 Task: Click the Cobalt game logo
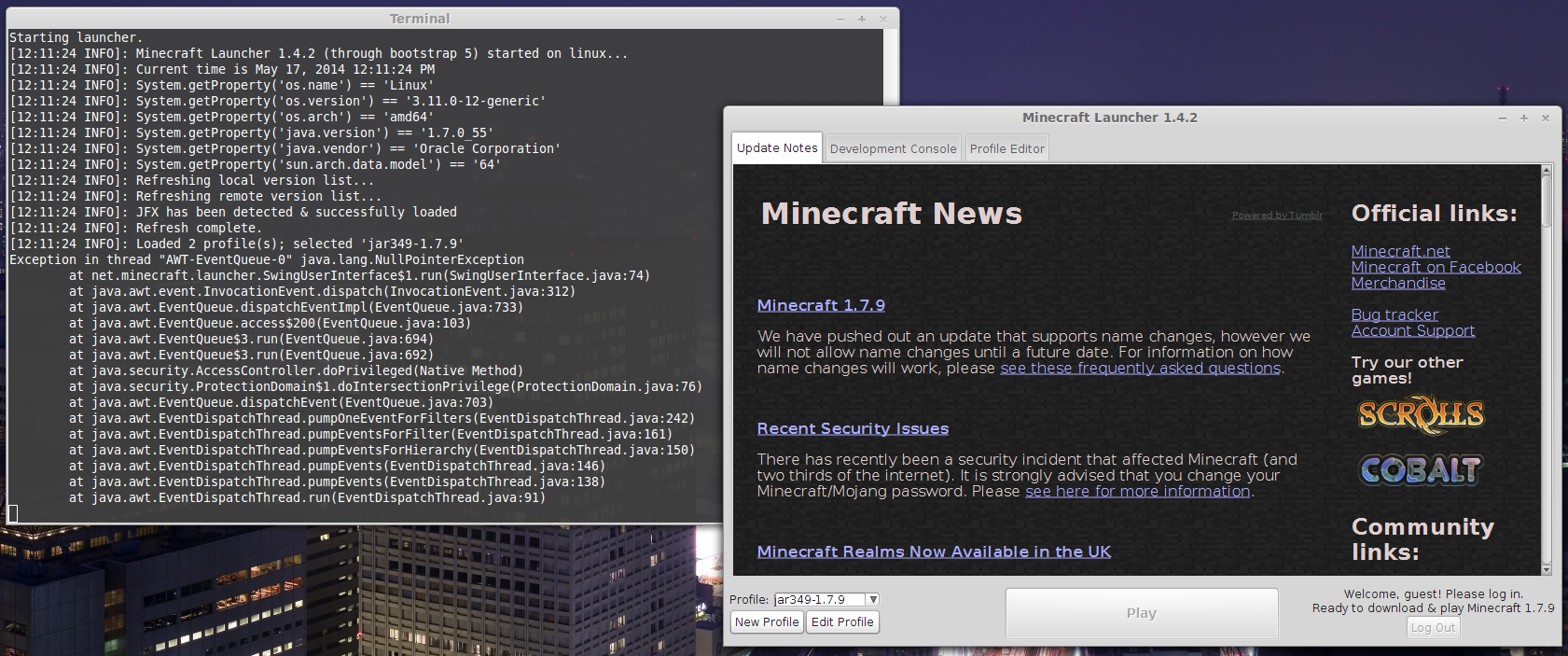coord(1420,470)
